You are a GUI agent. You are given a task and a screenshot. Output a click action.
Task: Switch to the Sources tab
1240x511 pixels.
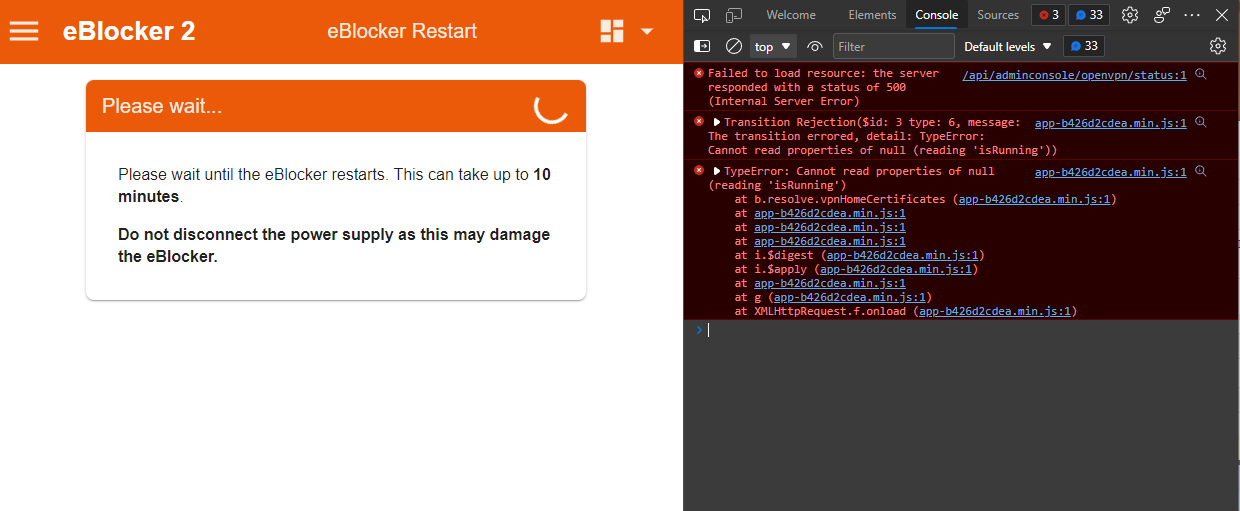pyautogui.click(x=998, y=15)
